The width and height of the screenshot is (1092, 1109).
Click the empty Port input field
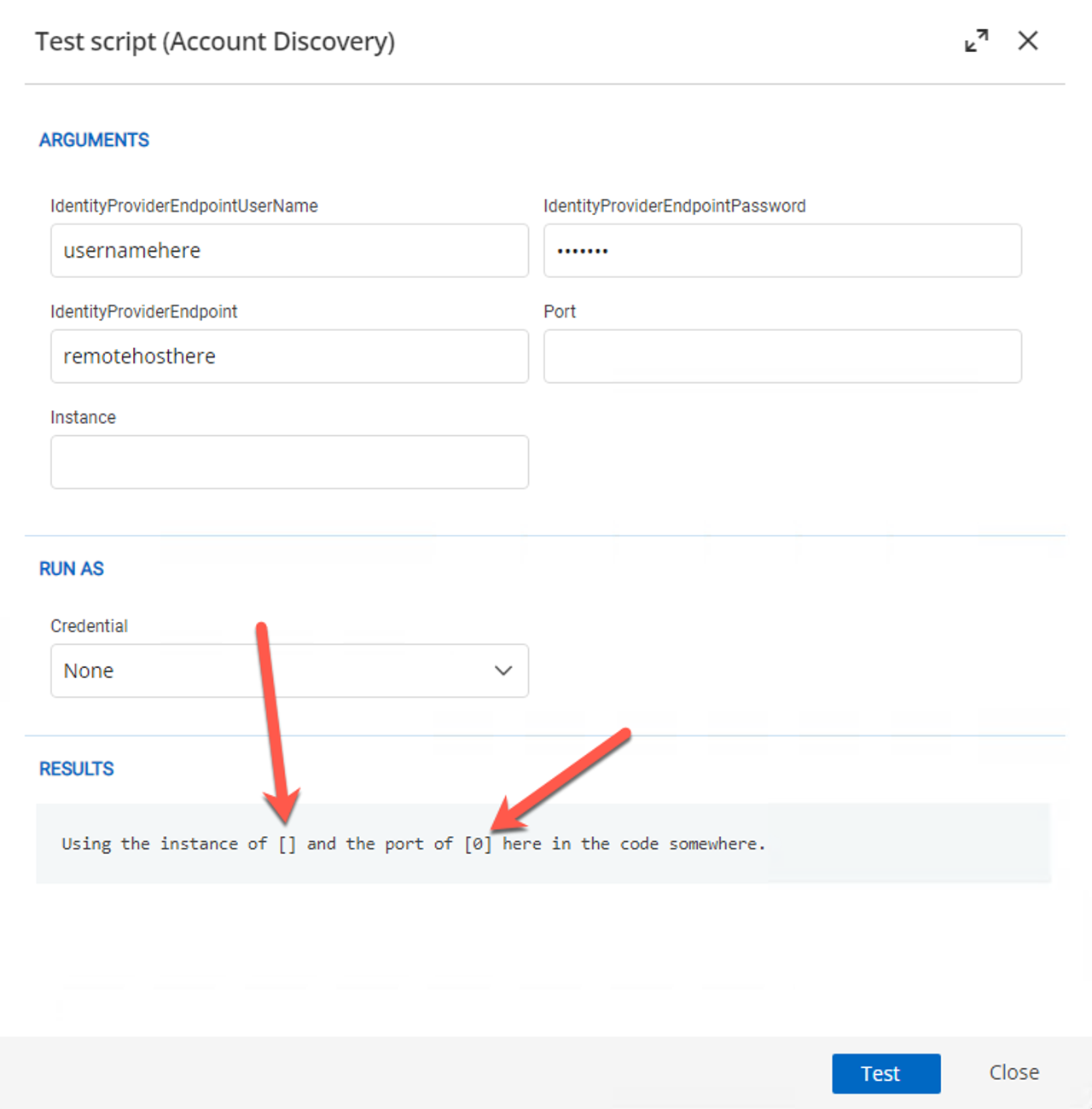click(782, 356)
